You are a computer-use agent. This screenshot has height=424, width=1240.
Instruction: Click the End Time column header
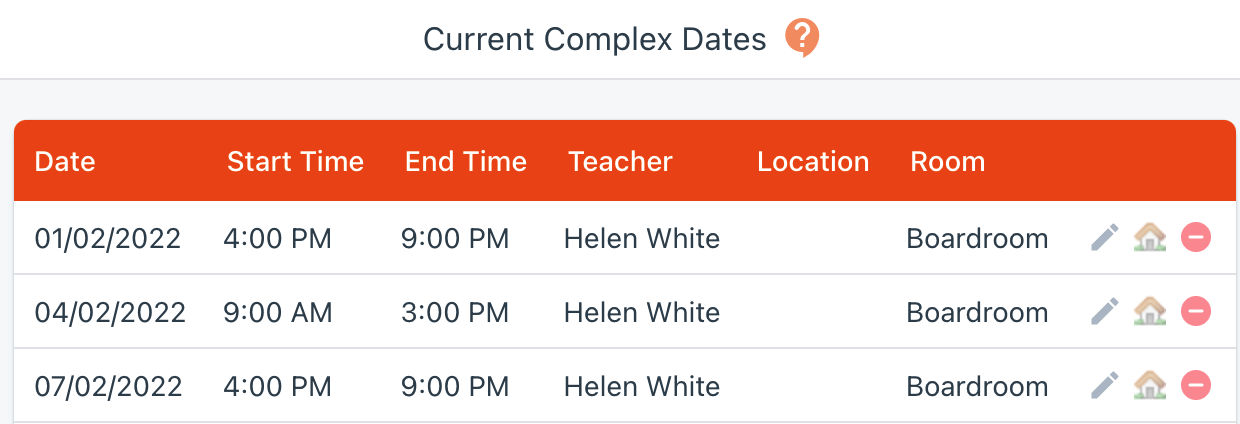coord(465,161)
